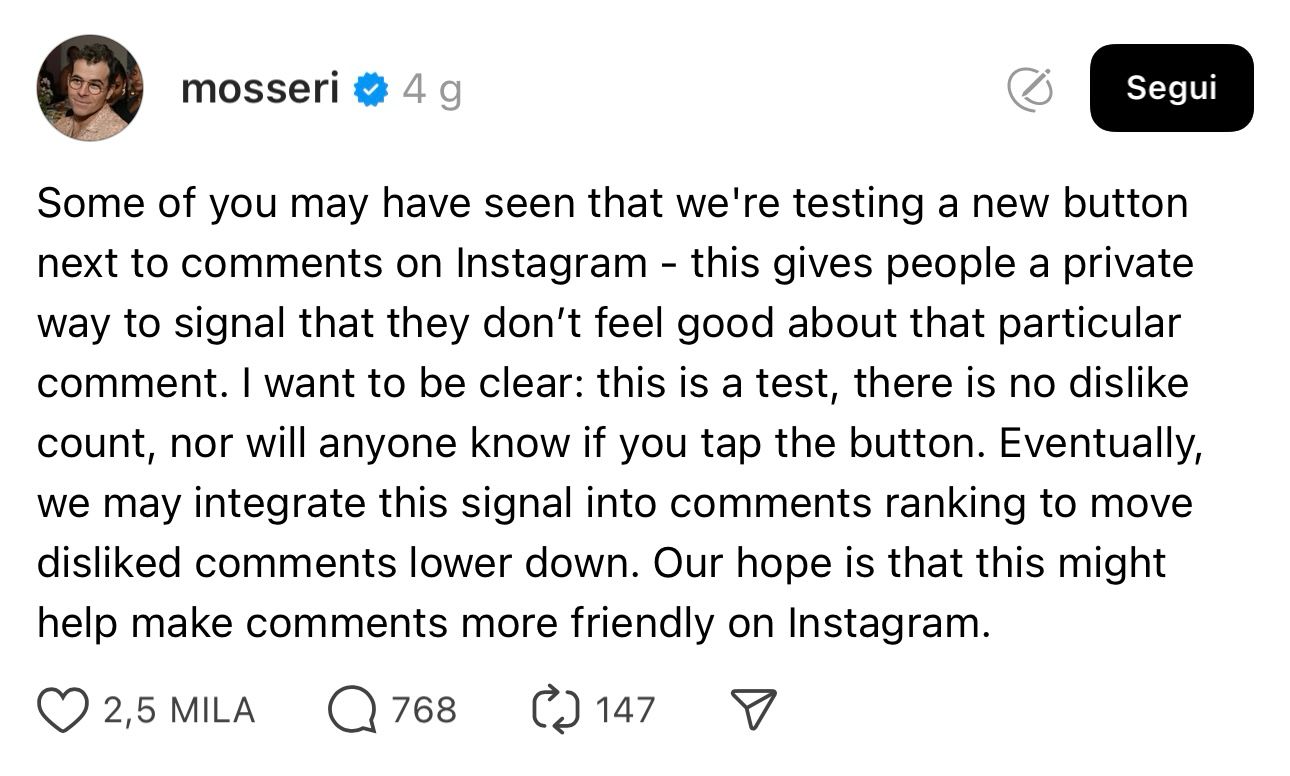1290x776 pixels.
Task: Open the mosseri username link
Action: pyautogui.click(x=260, y=90)
